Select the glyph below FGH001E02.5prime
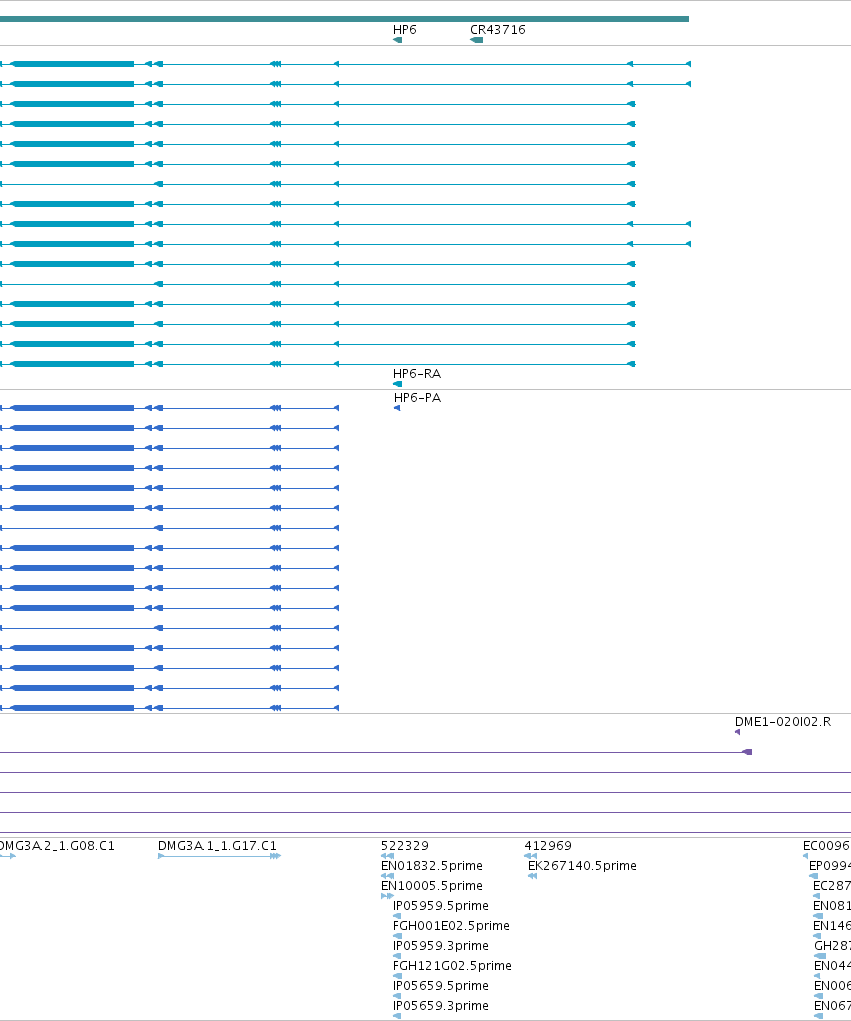The width and height of the screenshot is (851, 1021). 397,936
